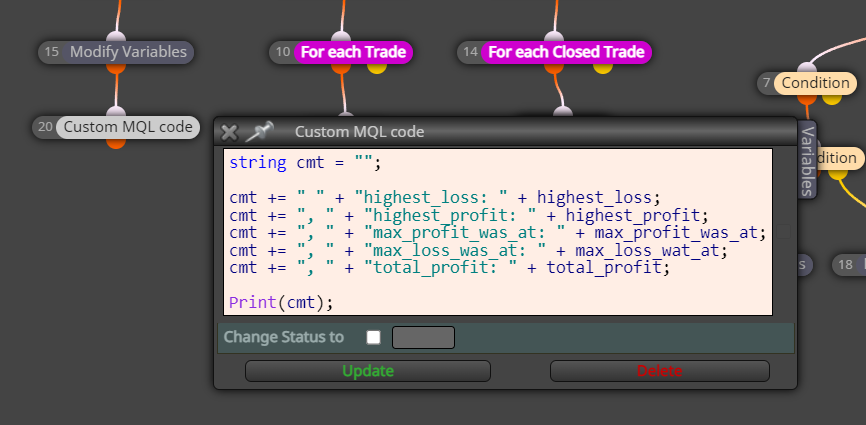This screenshot has width=866, height=425.
Task: Click orange output connector of For each Trade
Action: coord(341,68)
